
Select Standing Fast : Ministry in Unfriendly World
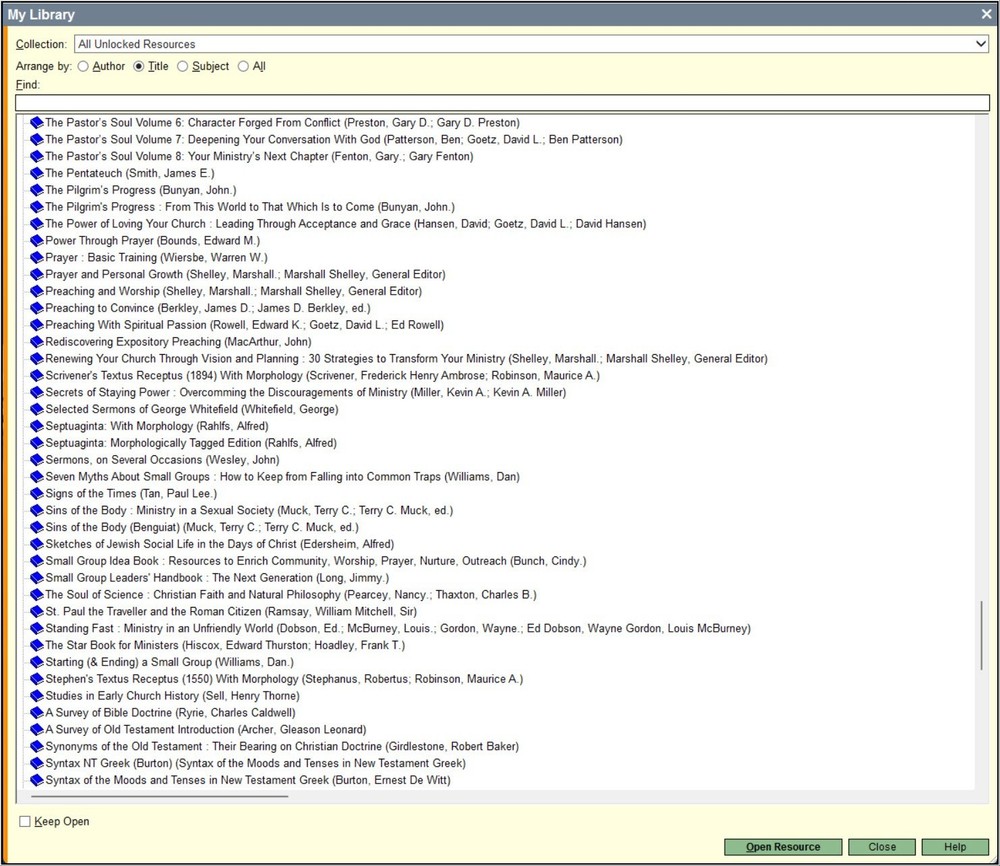pyautogui.click(x=398, y=629)
